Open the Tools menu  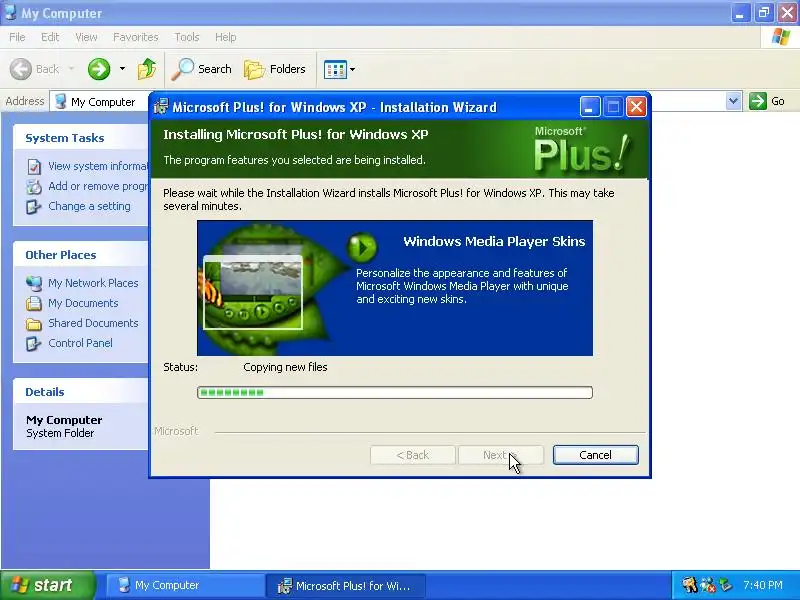pyautogui.click(x=187, y=37)
